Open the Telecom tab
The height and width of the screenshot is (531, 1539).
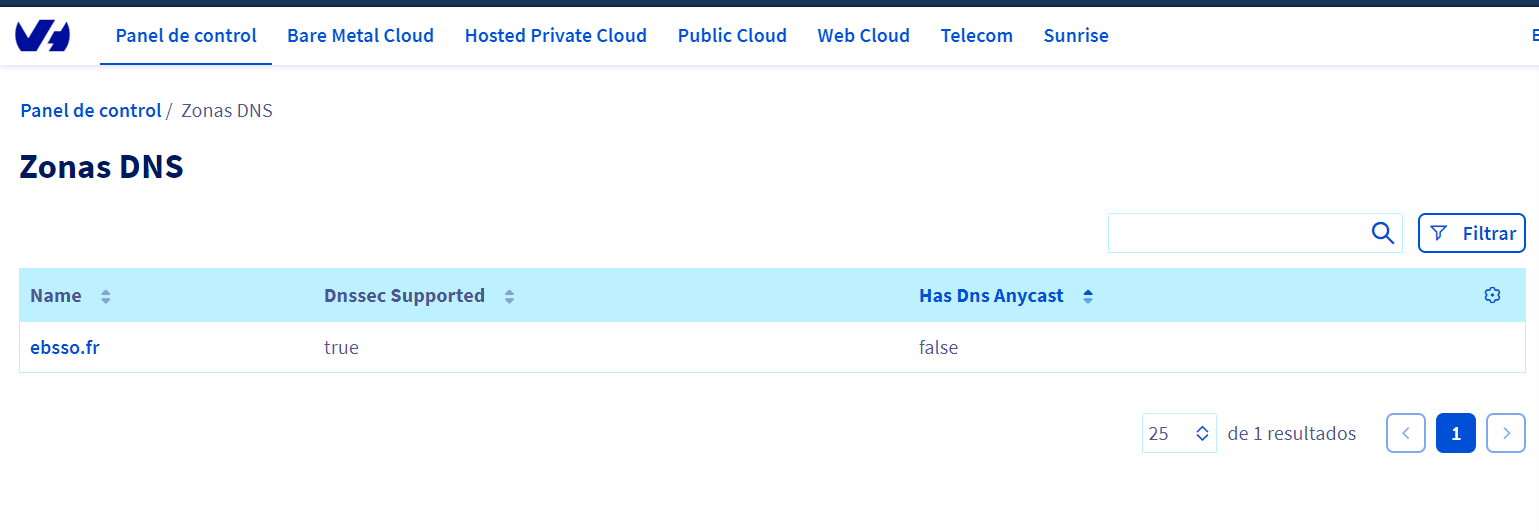click(976, 36)
